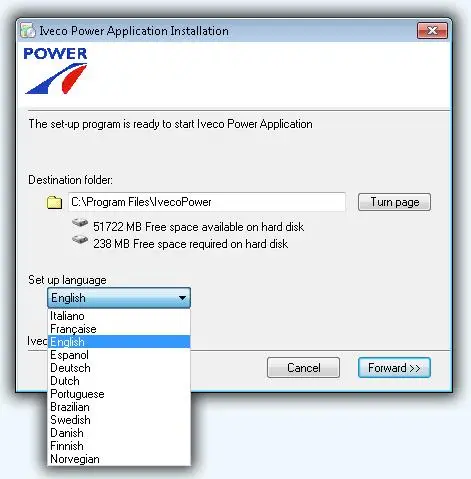Image resolution: width=471 pixels, height=479 pixels.
Task: Pick Deutsch as the setup language
Action: coord(119,368)
